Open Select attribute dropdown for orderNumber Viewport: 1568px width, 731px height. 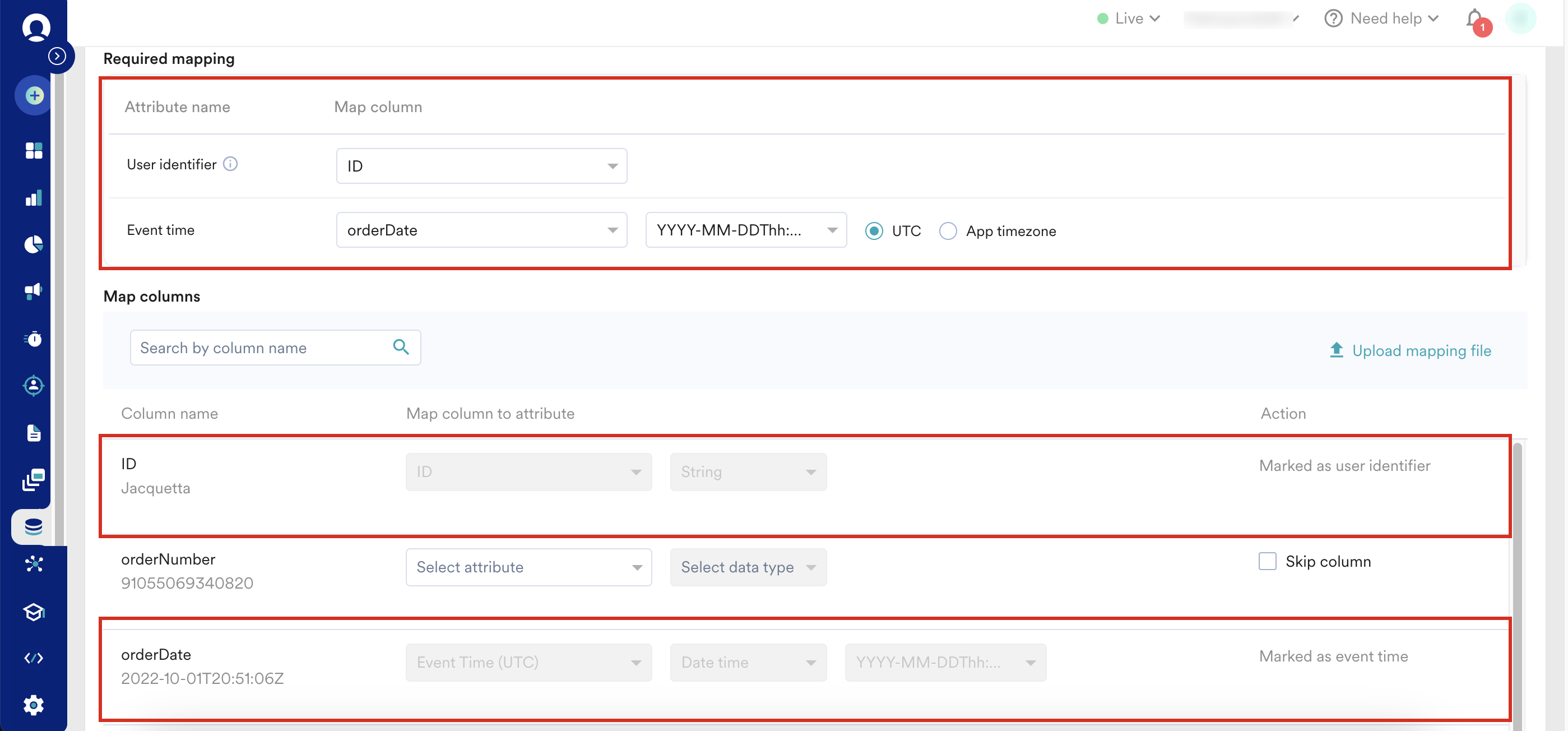pyautogui.click(x=528, y=567)
